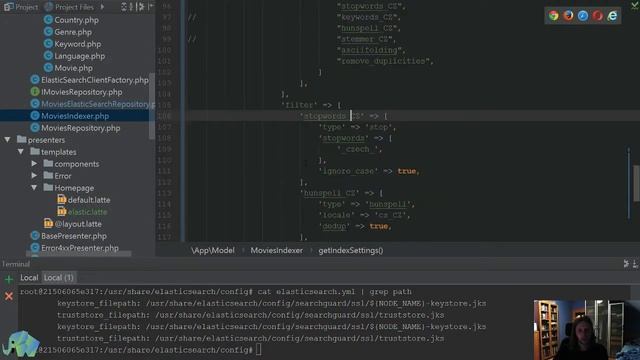Click the IMoviesRepository.php interface icon
This screenshot has width=640, height=360.
click(35, 92)
